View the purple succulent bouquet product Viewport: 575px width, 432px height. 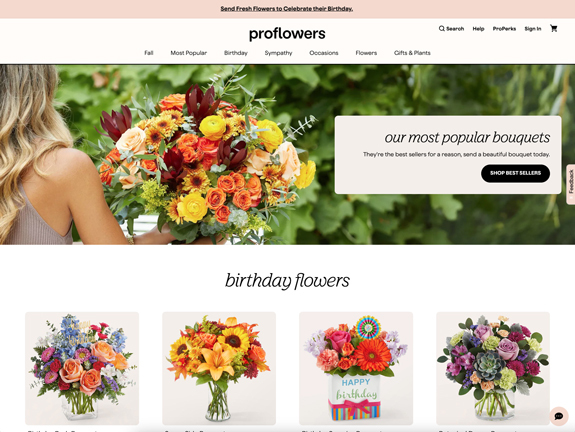493,368
